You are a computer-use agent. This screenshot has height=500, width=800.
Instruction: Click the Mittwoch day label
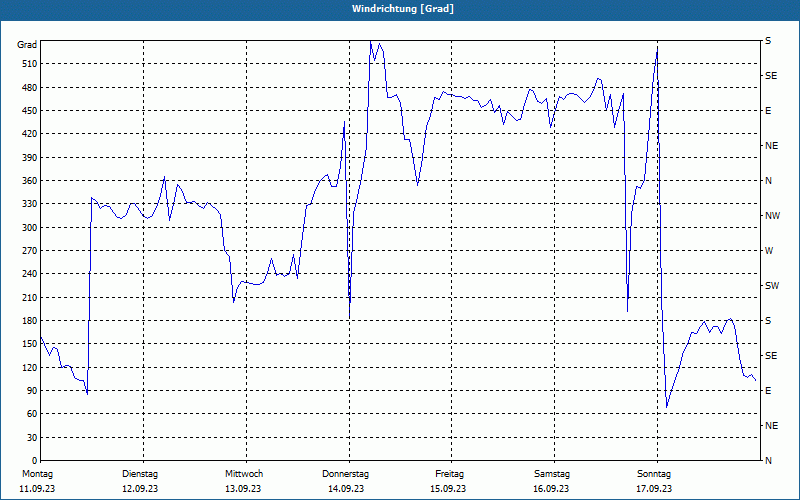244,474
